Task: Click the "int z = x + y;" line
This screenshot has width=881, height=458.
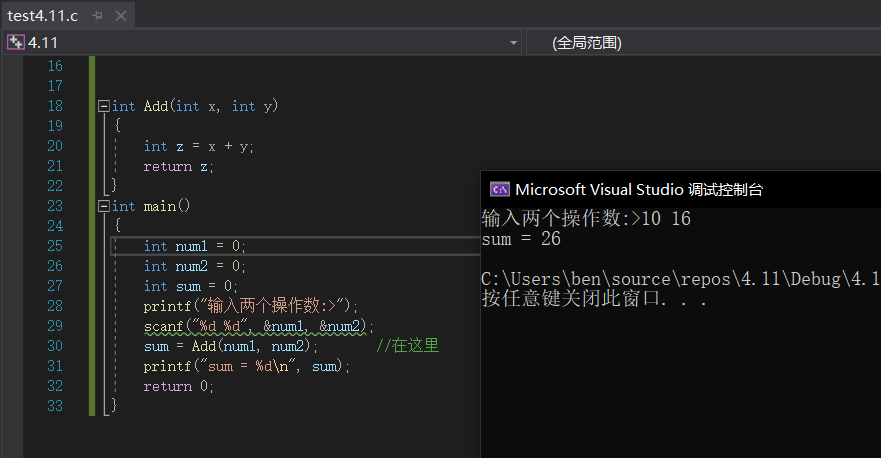Action: tap(198, 146)
